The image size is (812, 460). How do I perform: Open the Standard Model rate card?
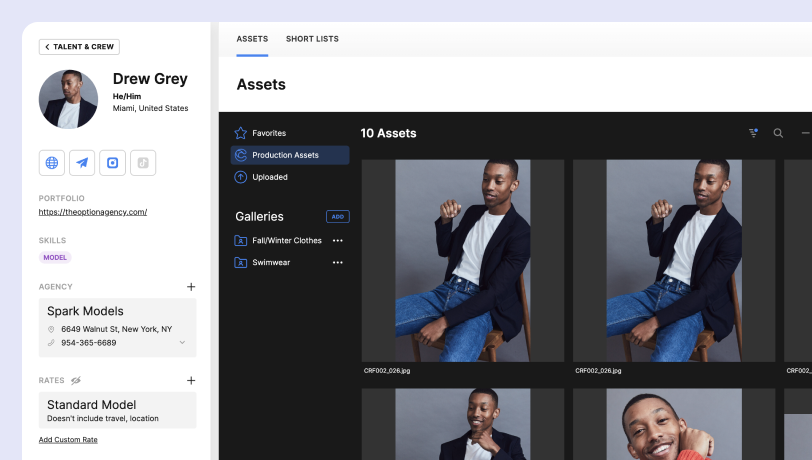point(118,410)
